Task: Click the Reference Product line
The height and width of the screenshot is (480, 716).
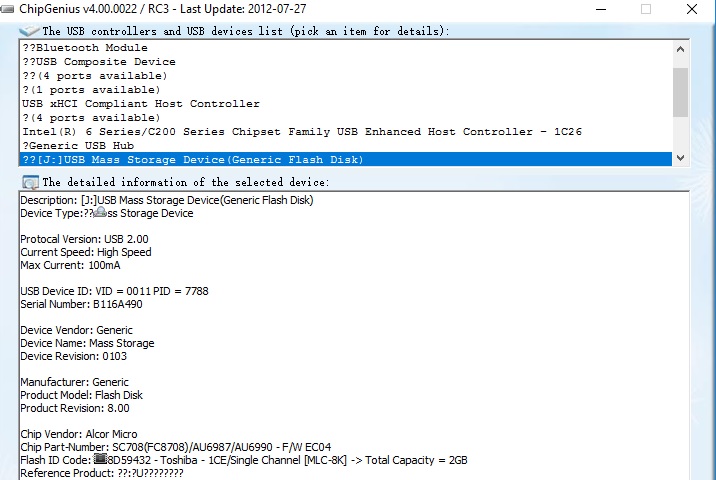Action: point(102,473)
